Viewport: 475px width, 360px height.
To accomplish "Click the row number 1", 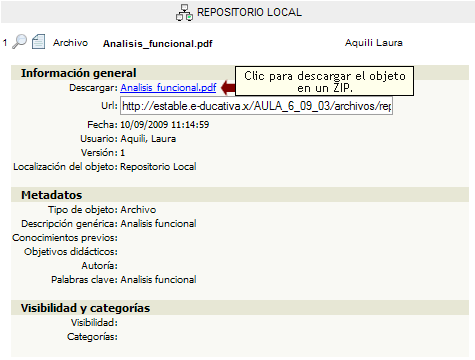I will [5, 43].
